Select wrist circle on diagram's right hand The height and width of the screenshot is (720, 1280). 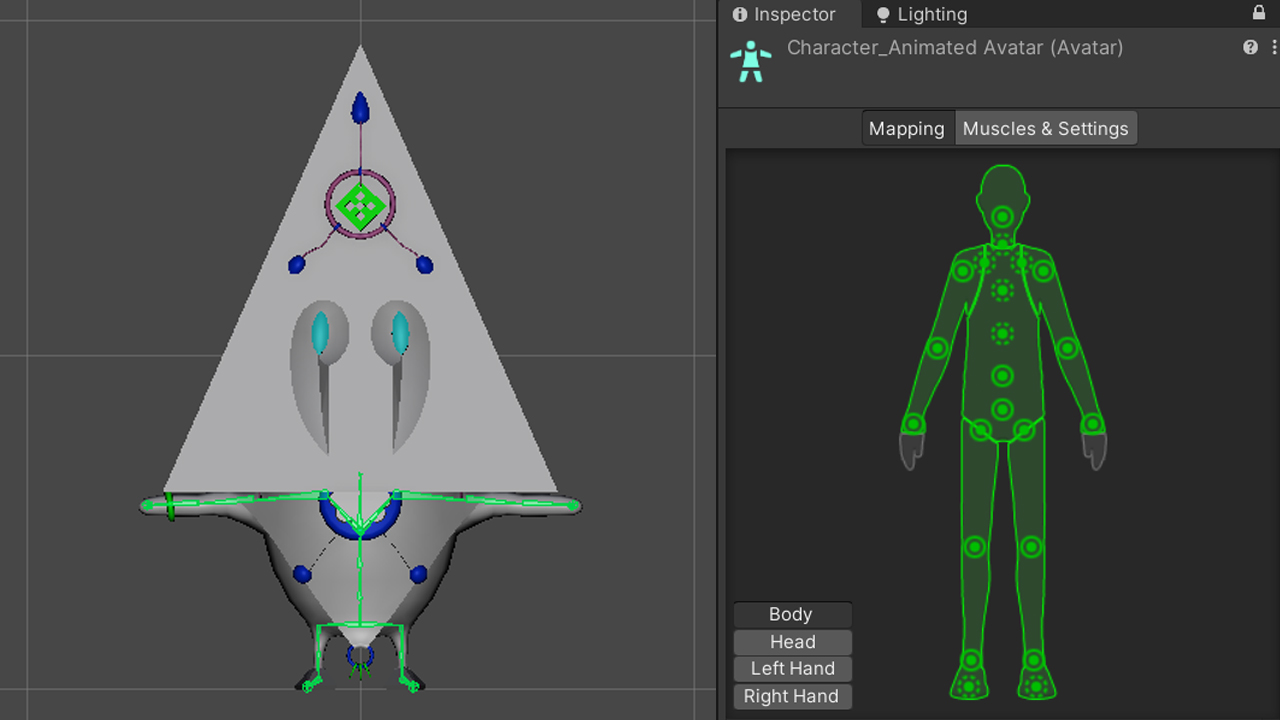click(1092, 424)
